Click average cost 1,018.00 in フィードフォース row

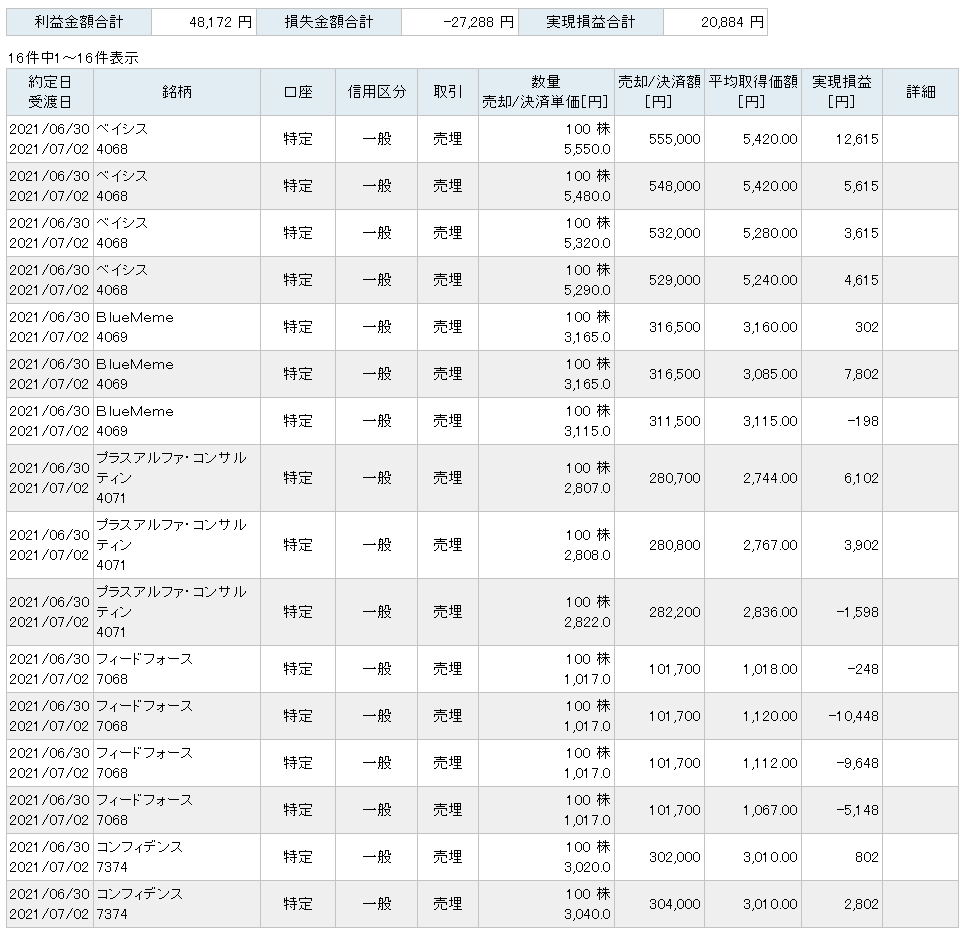pos(770,669)
